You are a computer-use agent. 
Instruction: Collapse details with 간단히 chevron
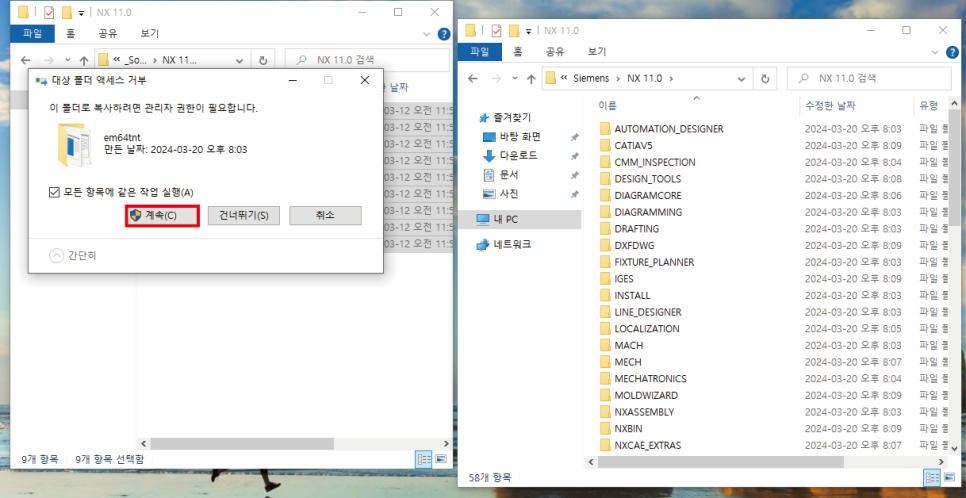[x=56, y=255]
